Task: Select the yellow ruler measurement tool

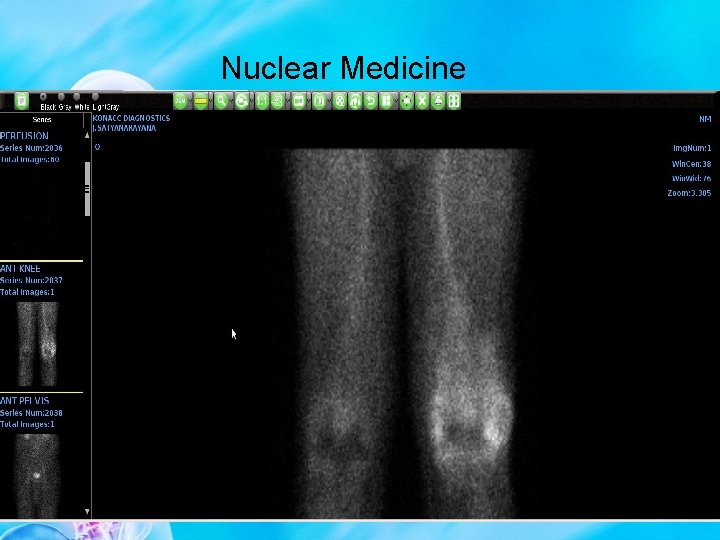Action: pyautogui.click(x=201, y=101)
